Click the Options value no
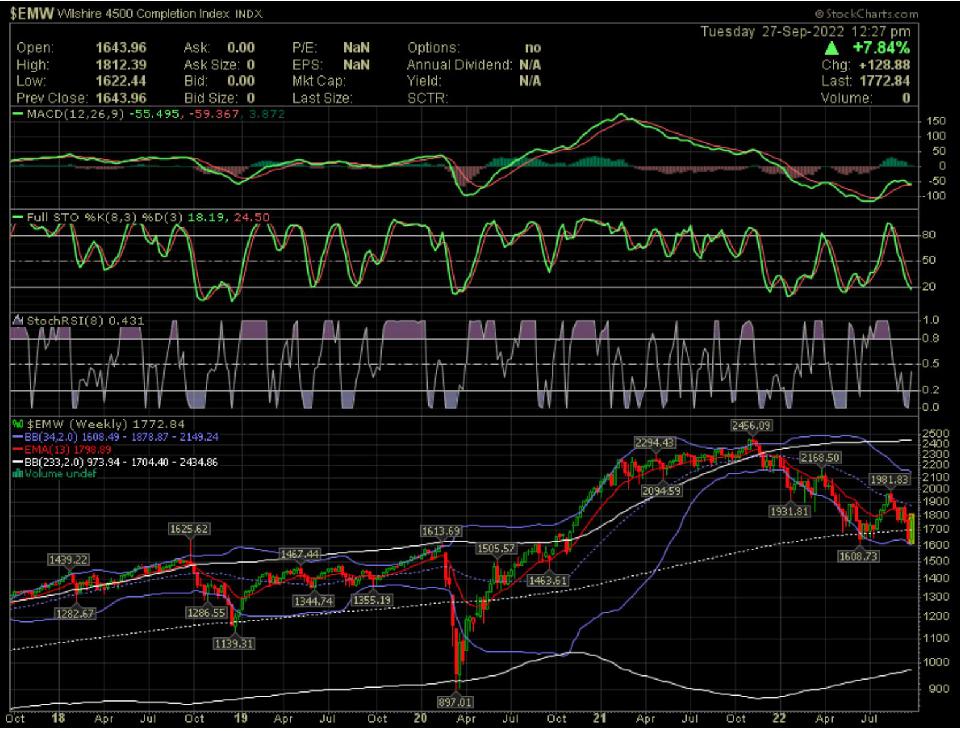This screenshot has height=731, width=960. pos(533,48)
